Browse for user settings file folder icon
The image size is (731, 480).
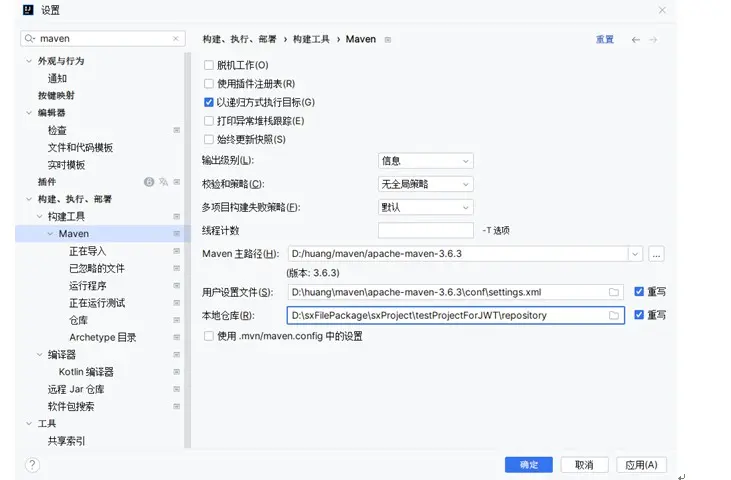pos(614,292)
